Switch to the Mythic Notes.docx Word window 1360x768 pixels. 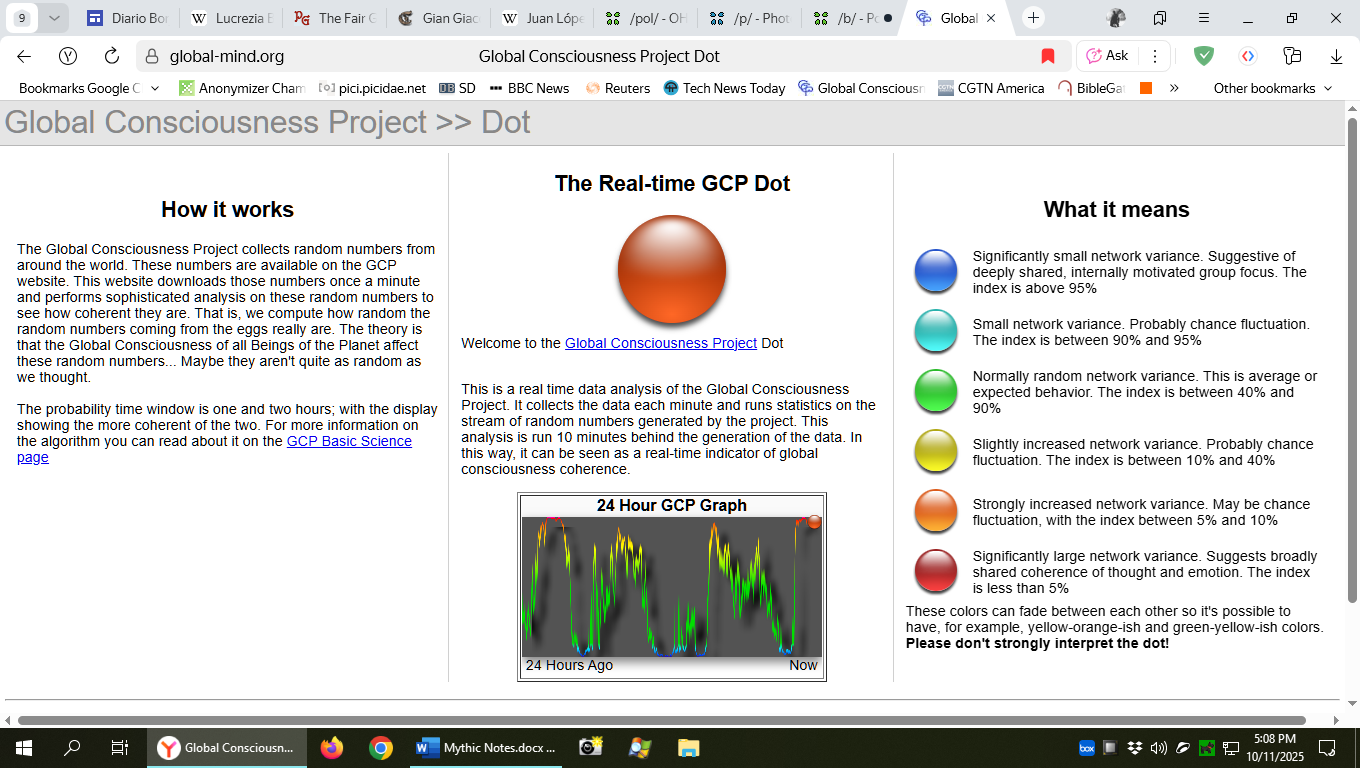pos(487,747)
